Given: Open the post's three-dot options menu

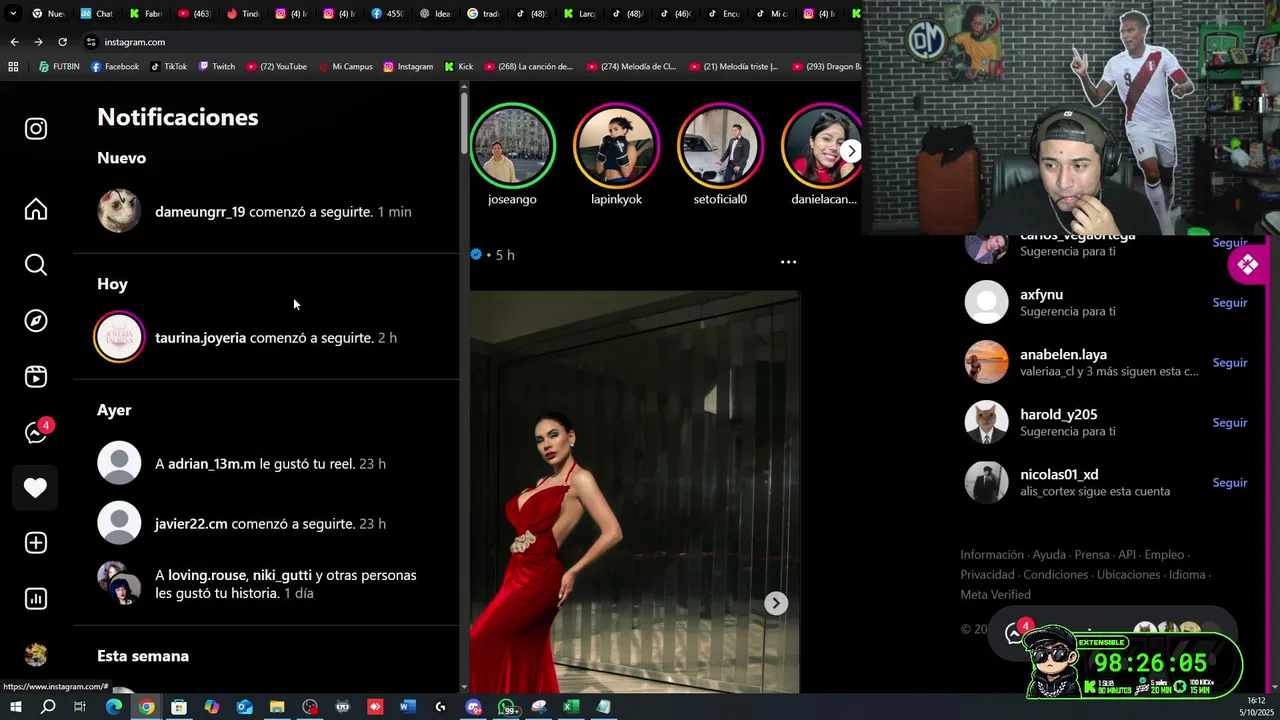Looking at the screenshot, I should (x=788, y=262).
